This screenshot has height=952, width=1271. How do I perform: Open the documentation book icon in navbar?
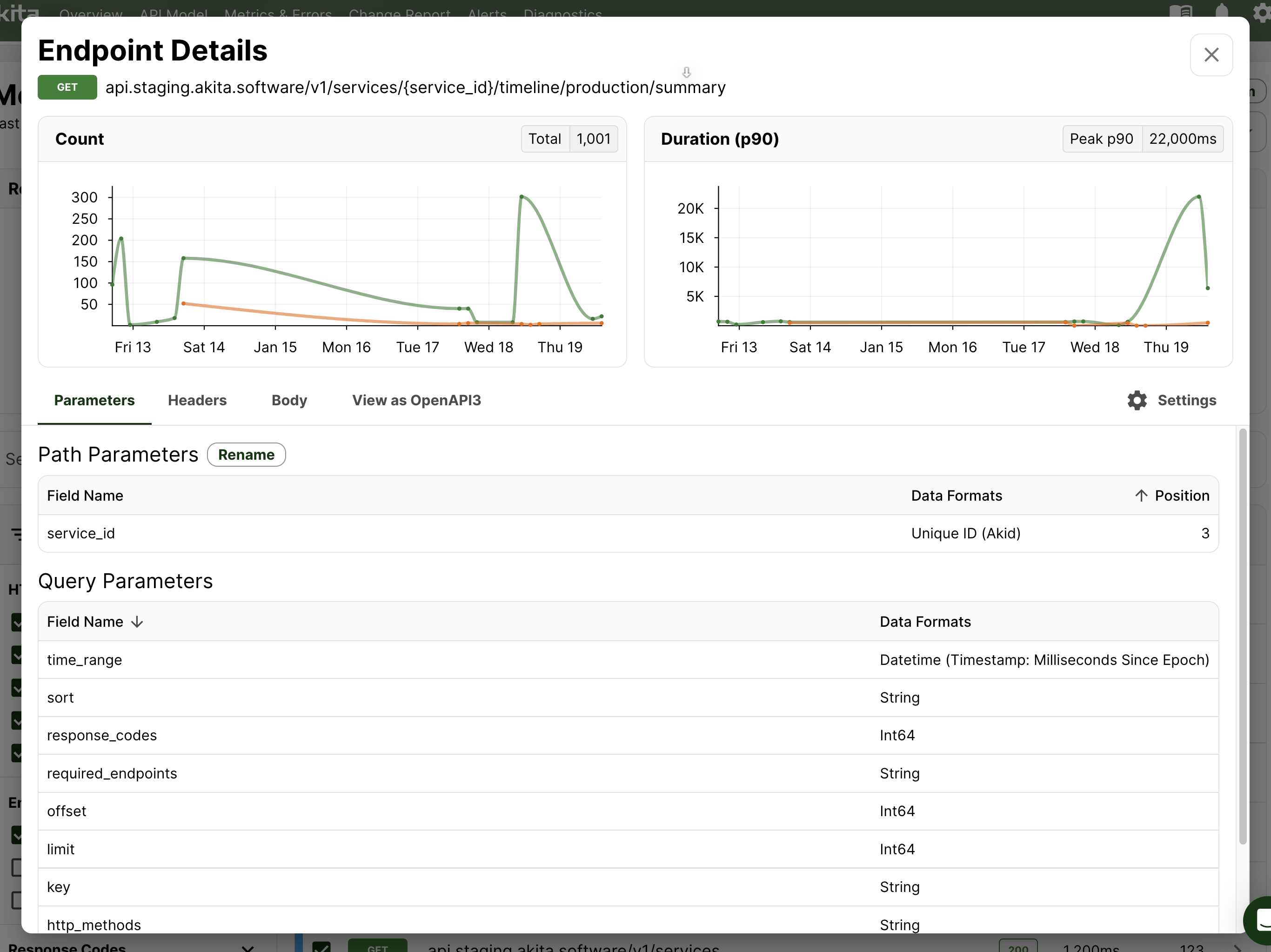1180,10
